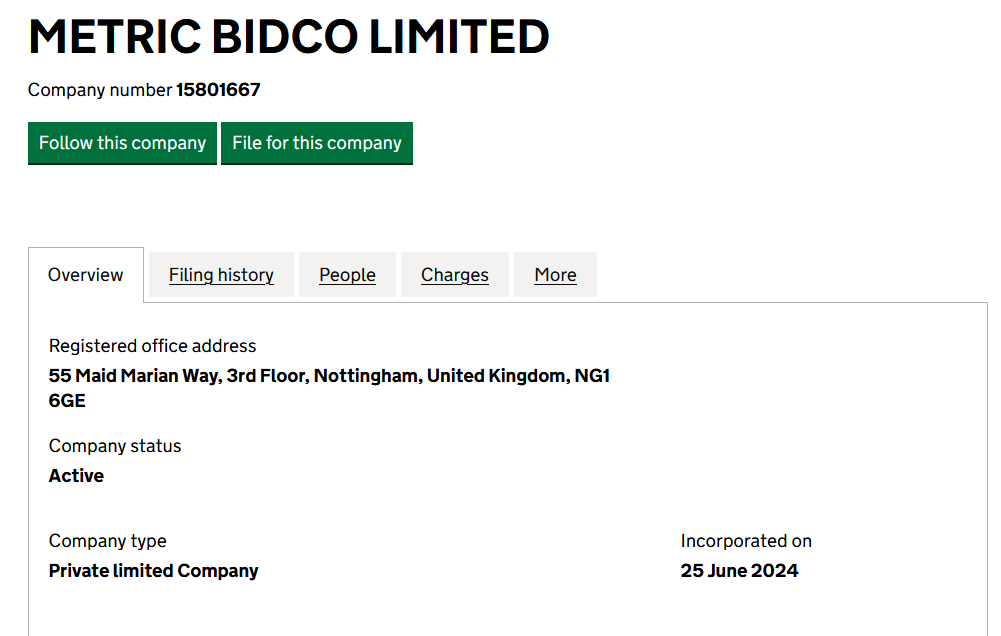Click the Active status value
1001x636 pixels.
[x=76, y=476]
